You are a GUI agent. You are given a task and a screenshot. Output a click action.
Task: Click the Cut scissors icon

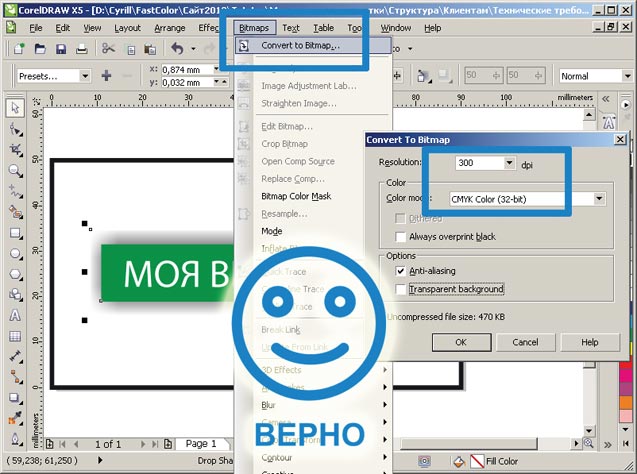(109, 48)
